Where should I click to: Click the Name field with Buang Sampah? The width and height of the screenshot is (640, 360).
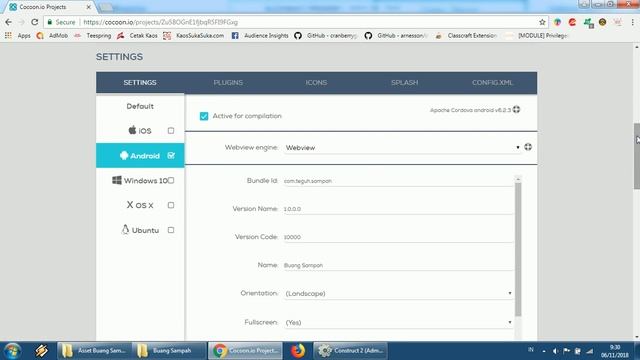398,265
